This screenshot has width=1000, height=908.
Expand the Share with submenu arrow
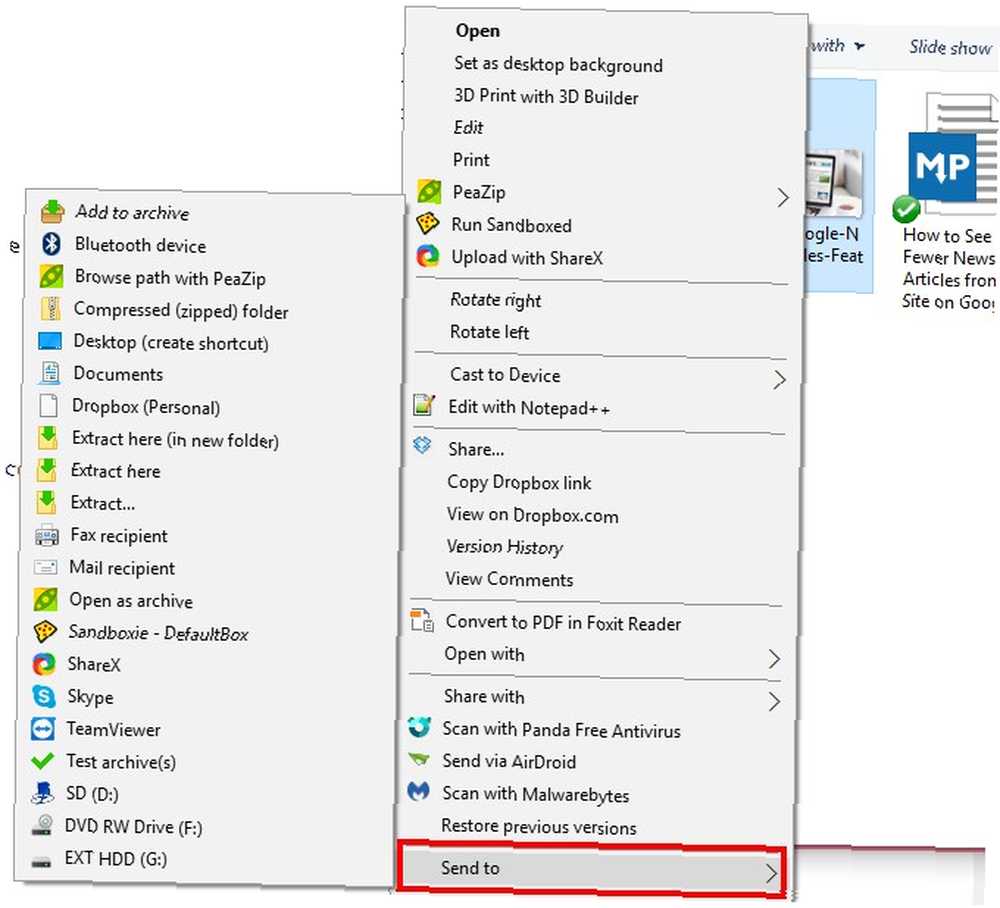click(774, 702)
